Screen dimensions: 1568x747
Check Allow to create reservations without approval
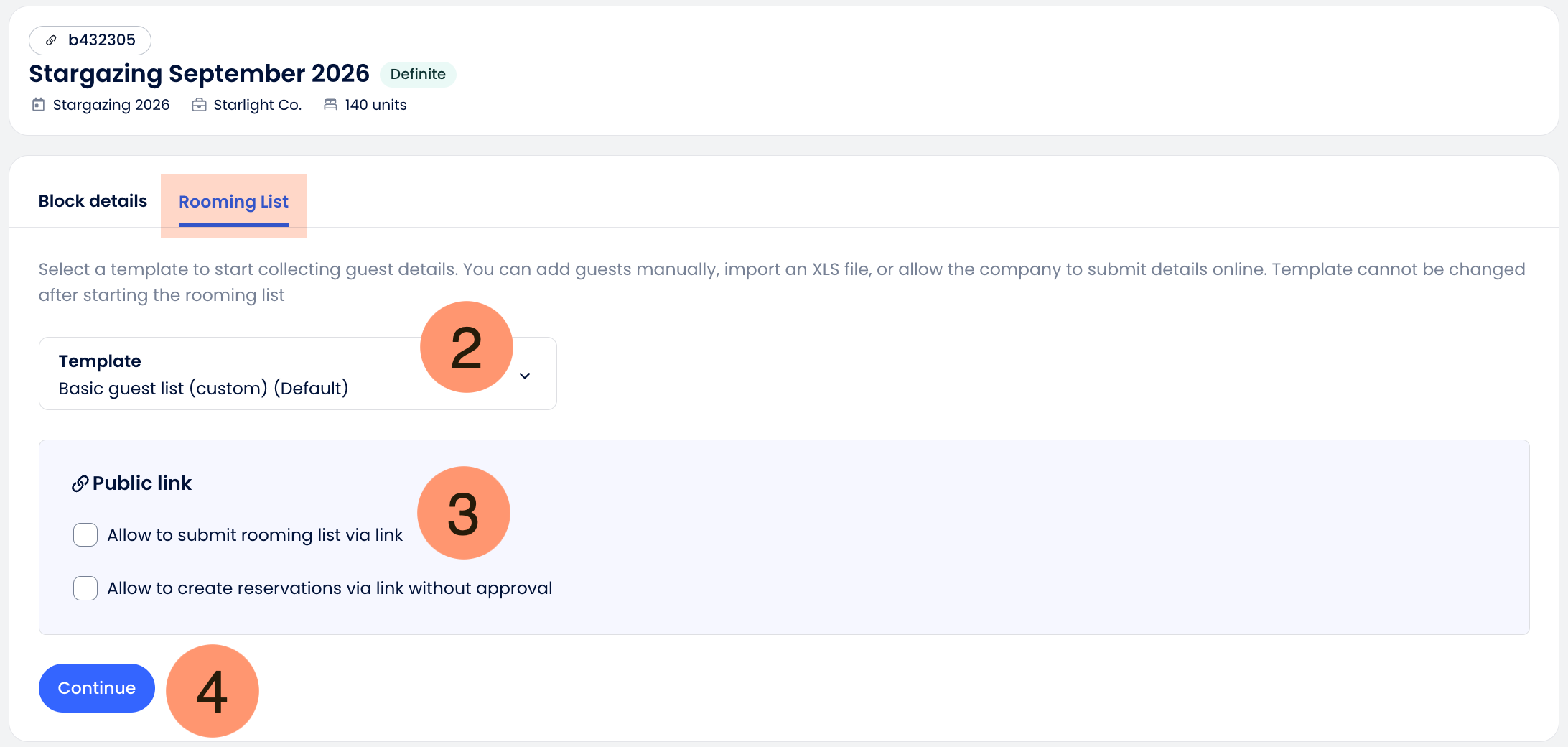[x=85, y=588]
